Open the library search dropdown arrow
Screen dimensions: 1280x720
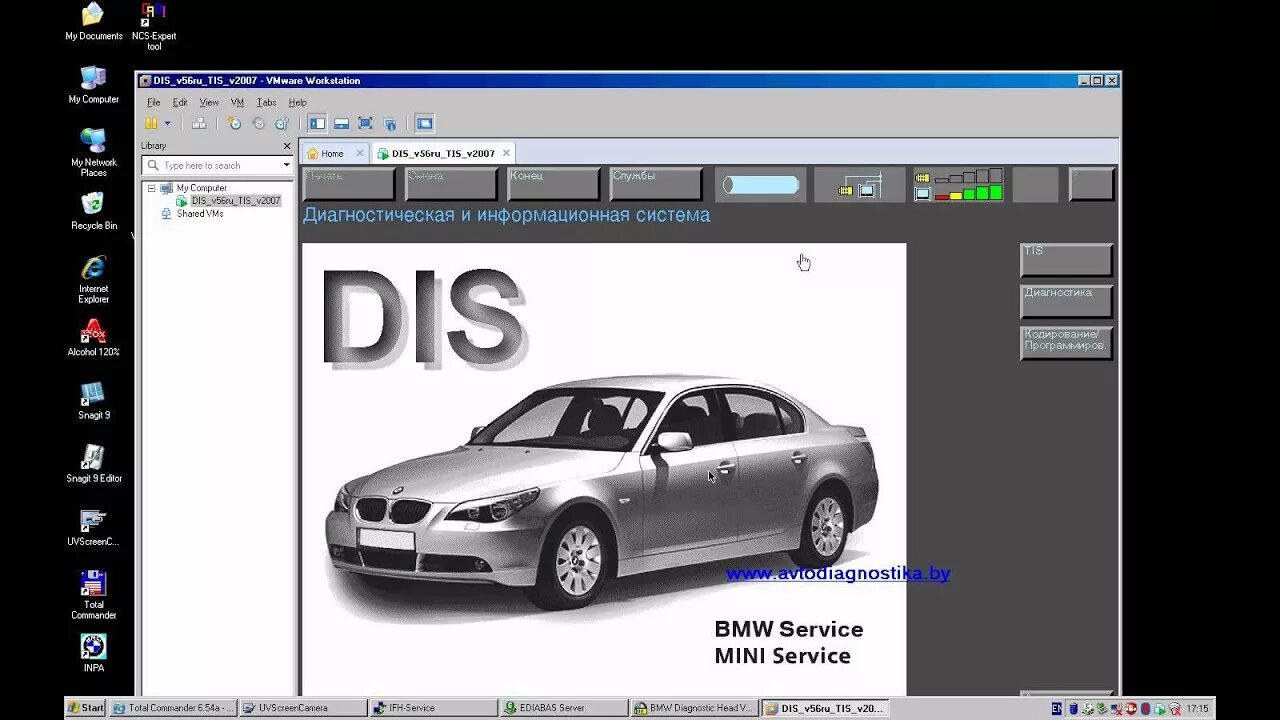tap(286, 165)
